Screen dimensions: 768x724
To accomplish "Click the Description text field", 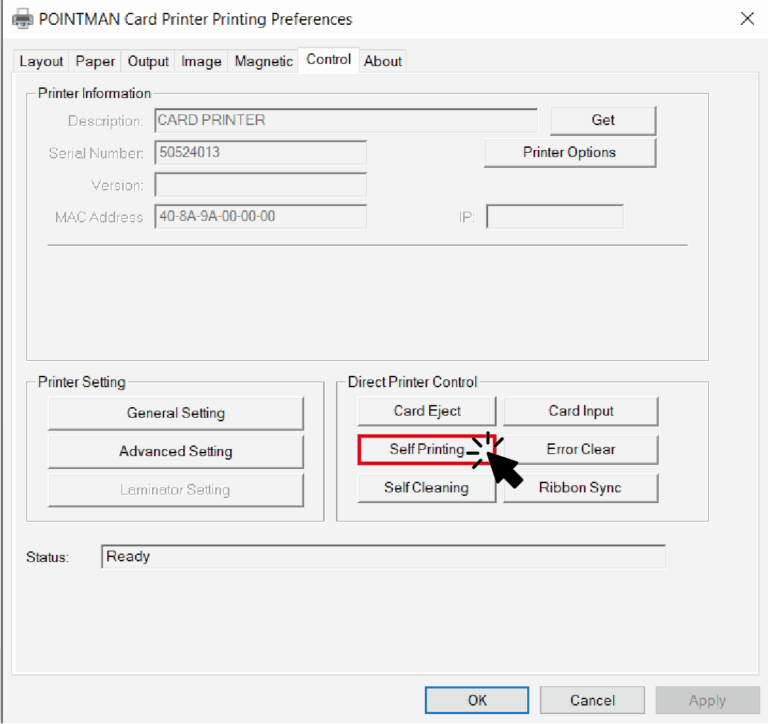I will point(345,121).
